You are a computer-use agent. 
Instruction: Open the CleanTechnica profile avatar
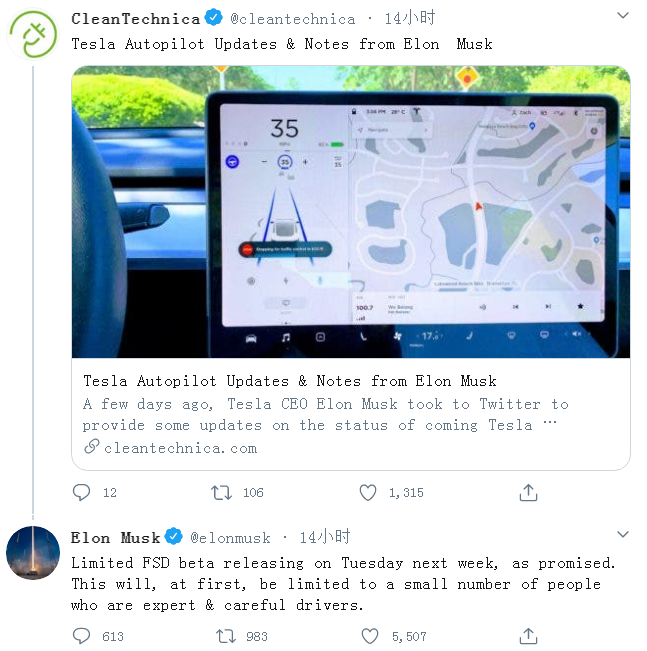click(x=33, y=35)
